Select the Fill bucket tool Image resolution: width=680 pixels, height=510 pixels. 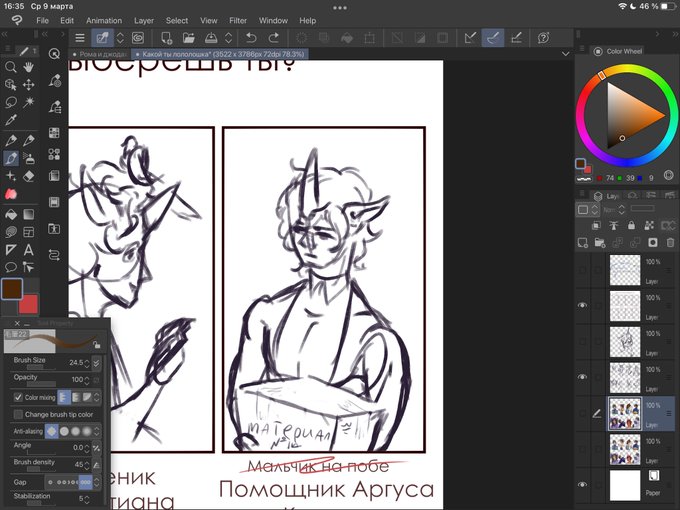click(11, 214)
